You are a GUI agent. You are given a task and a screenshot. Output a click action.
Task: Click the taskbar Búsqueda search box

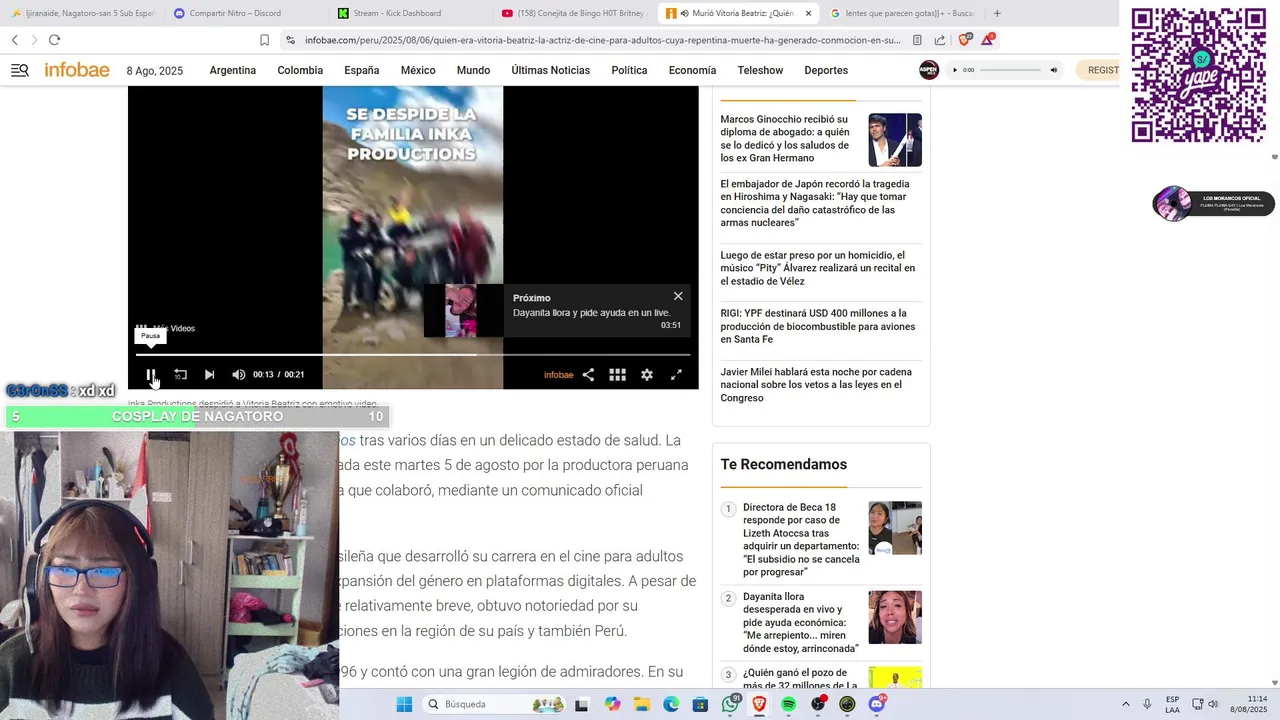coord(495,704)
